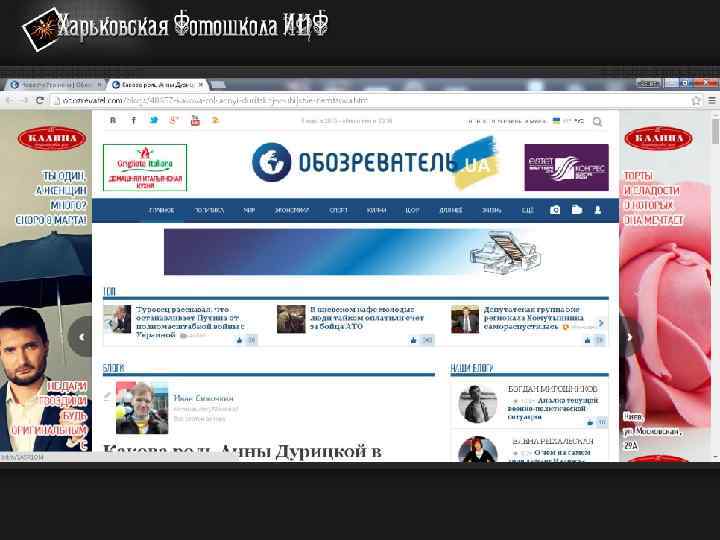Show next ad with dark right arrow circle
This screenshot has height=540, width=720.
pyautogui.click(x=629, y=338)
